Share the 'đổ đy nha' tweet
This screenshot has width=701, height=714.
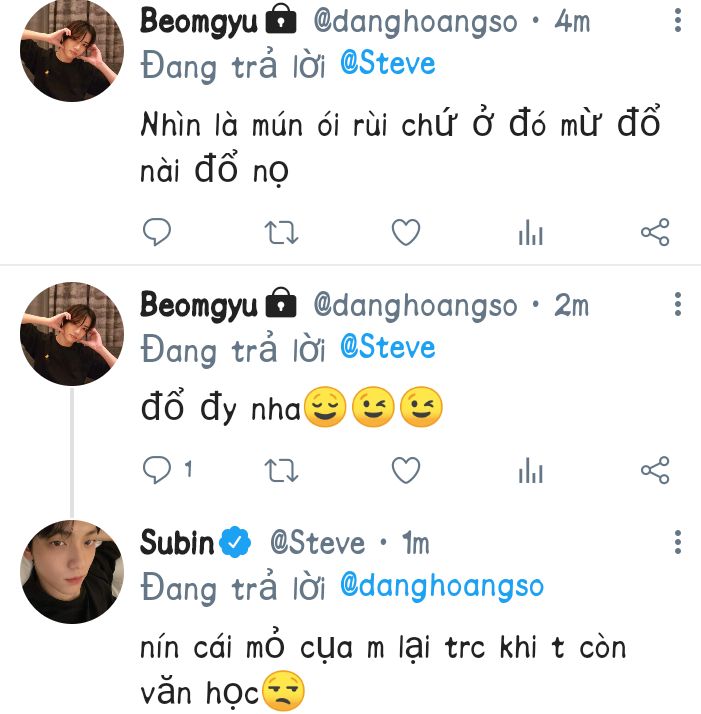[654, 469]
